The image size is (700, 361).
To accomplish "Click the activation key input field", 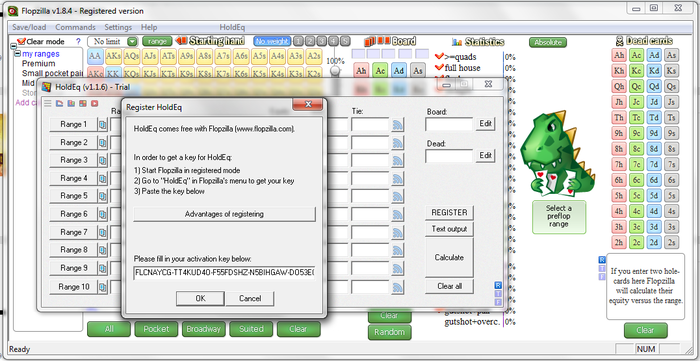I will (224, 272).
